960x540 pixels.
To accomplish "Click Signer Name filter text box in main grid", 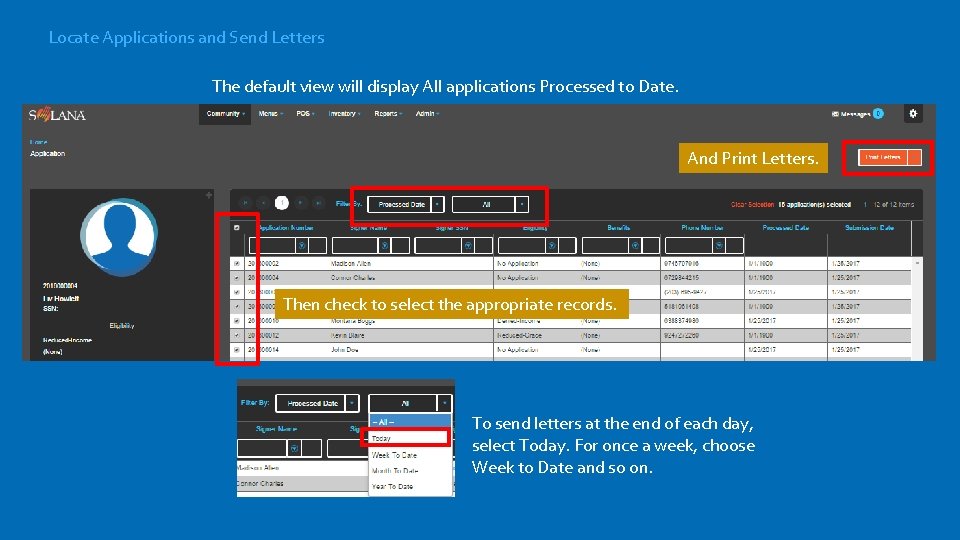I will [355, 246].
